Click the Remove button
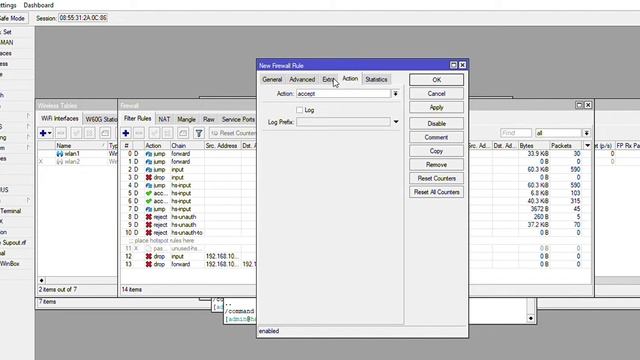Screen dimensions: 640x360 coord(436,164)
